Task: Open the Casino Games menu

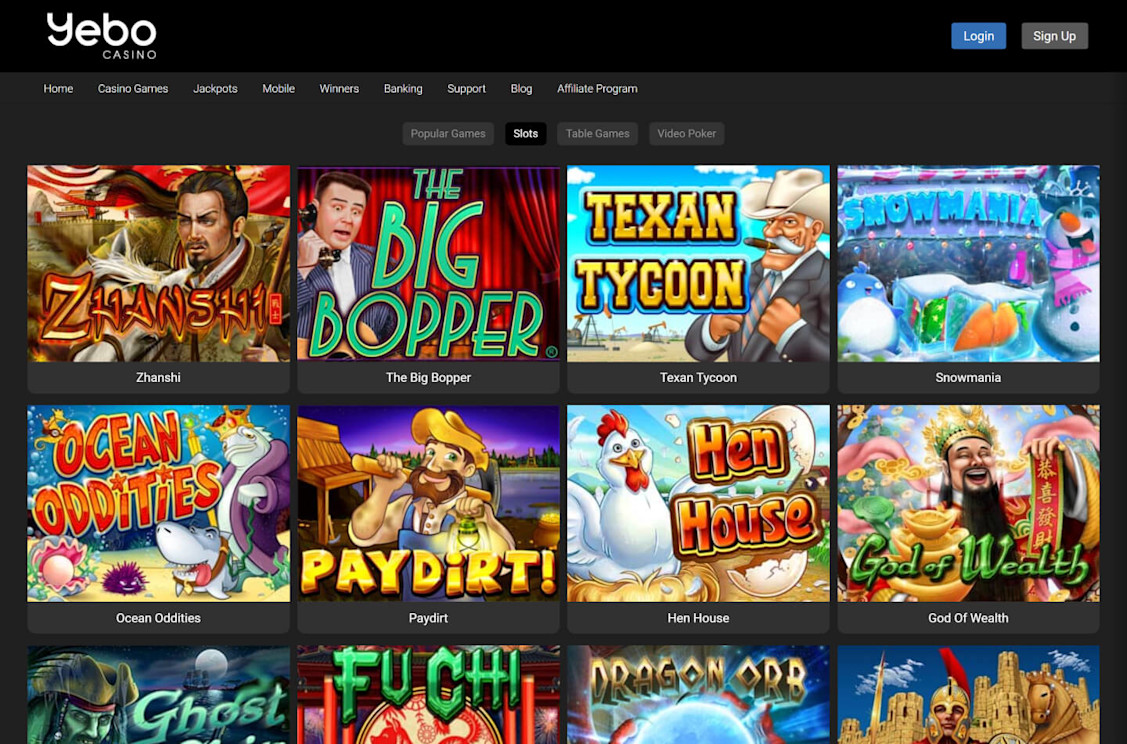Action: pos(133,88)
